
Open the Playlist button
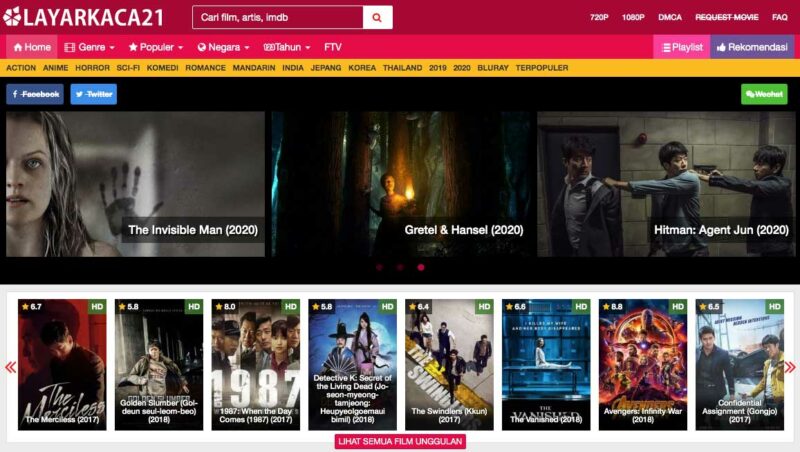[x=682, y=47]
